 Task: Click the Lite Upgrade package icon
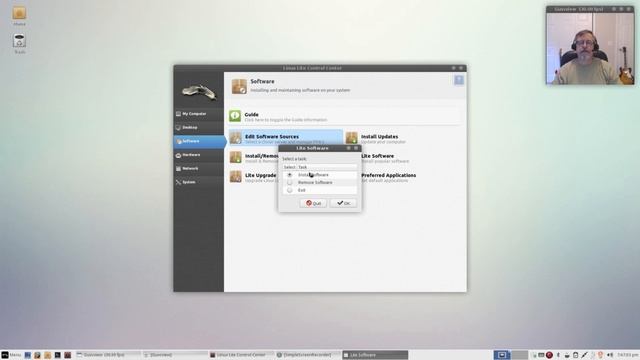tap(236, 176)
